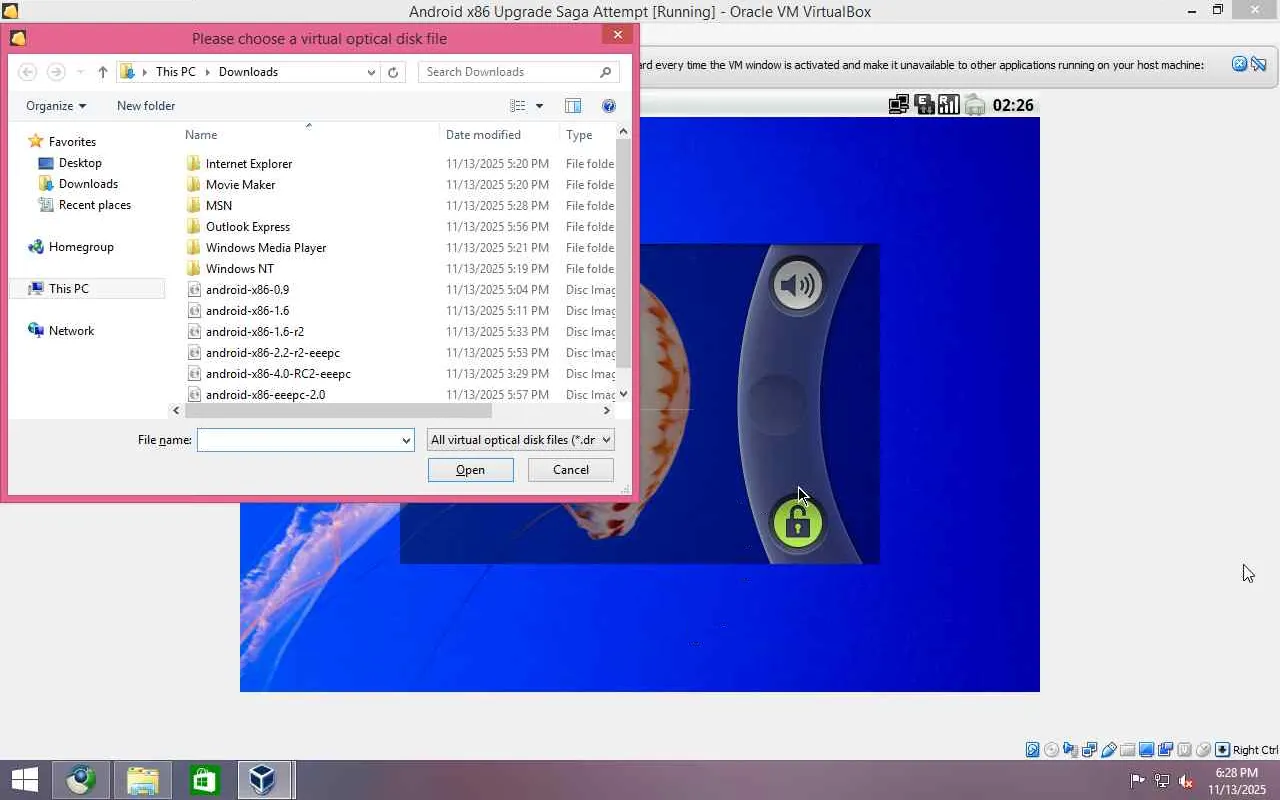Click the optical disk indicator in VirtualBox status bar
Screen dimensions: 1280x800
1052,750
